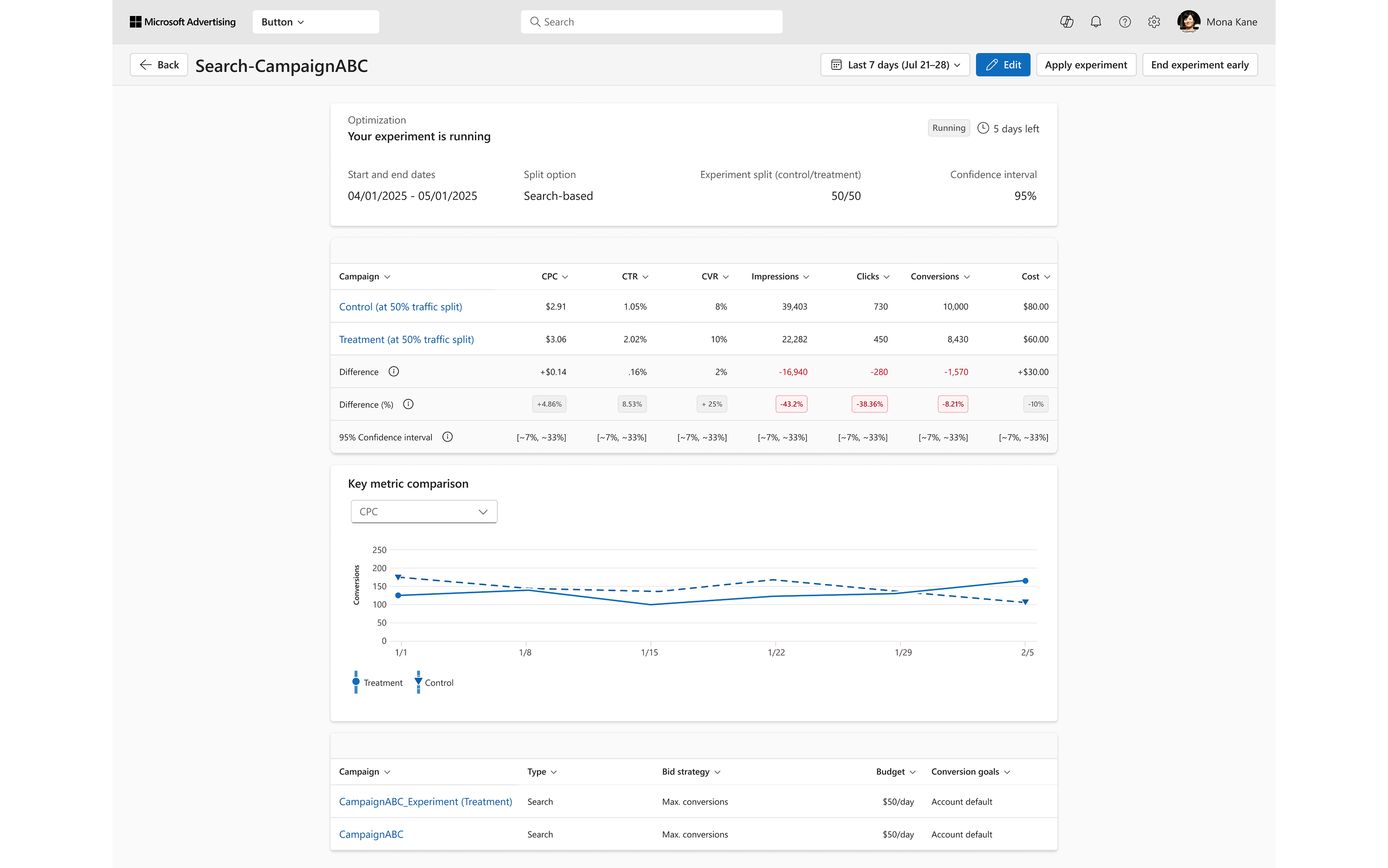Viewport: 1388px width, 868px height.
Task: Expand the Type column header menu
Action: point(553,772)
